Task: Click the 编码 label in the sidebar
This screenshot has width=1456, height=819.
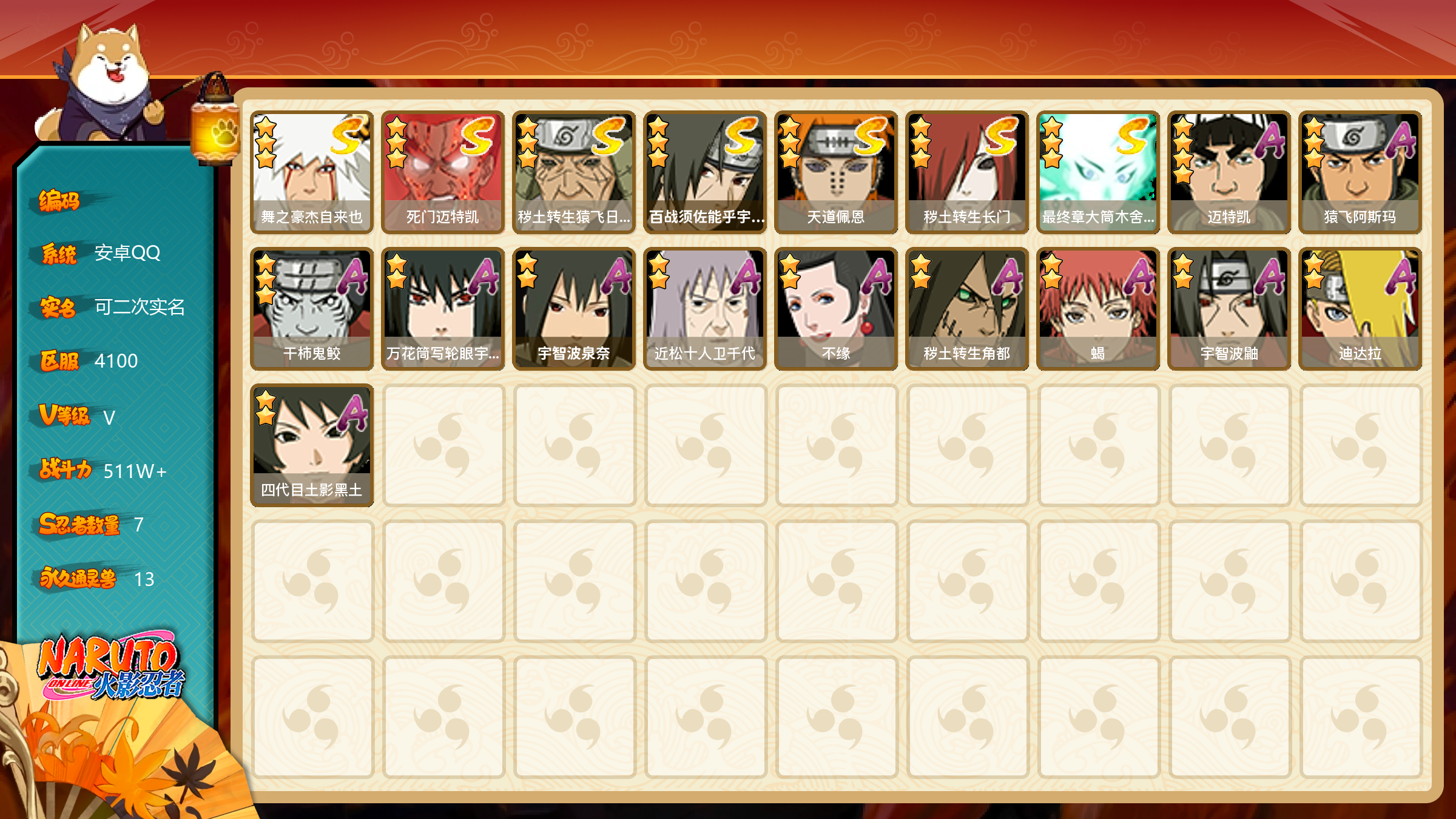Action: [59, 200]
